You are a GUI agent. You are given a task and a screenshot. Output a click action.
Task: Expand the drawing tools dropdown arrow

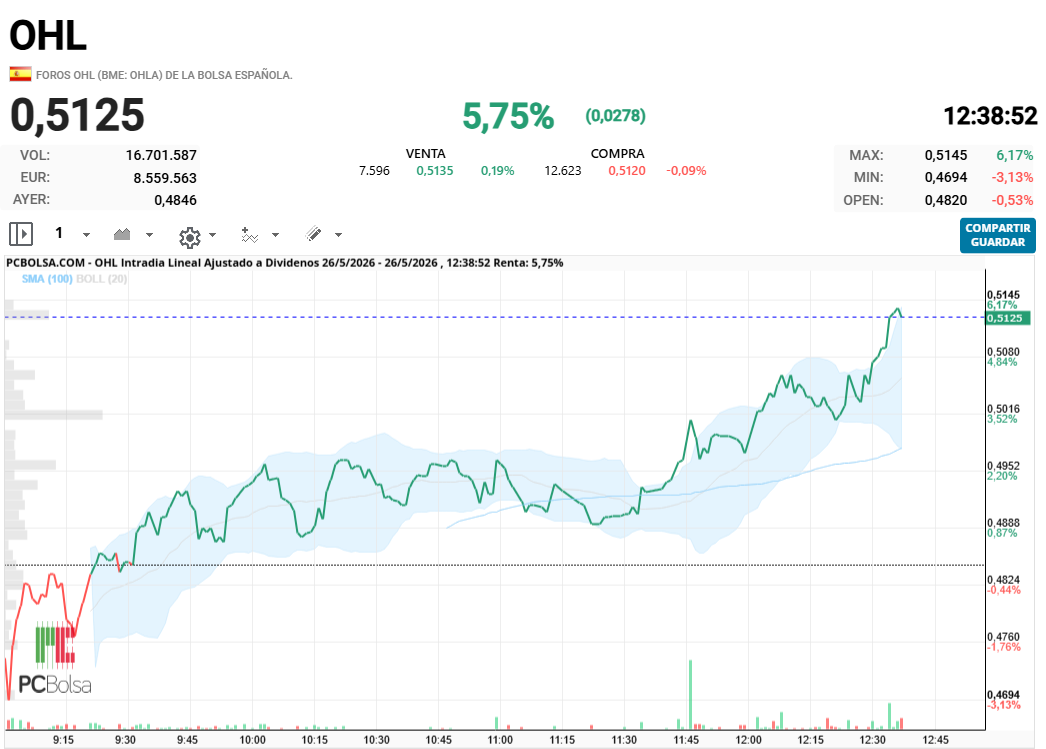point(338,235)
